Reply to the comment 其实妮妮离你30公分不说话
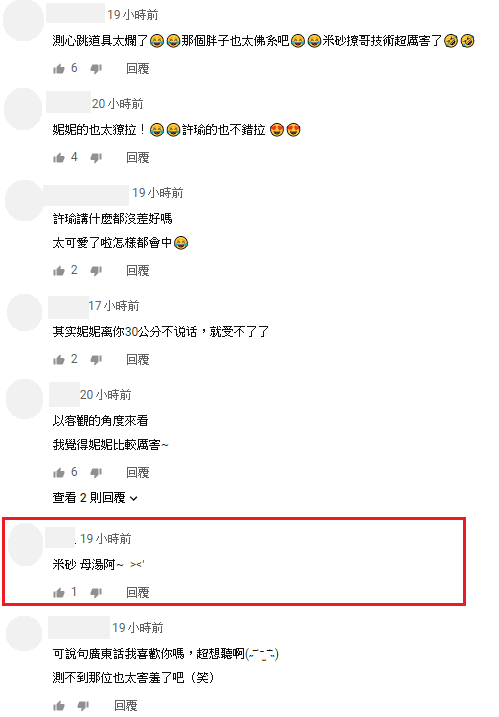Screen dimensions: 499x717 (138, 359)
